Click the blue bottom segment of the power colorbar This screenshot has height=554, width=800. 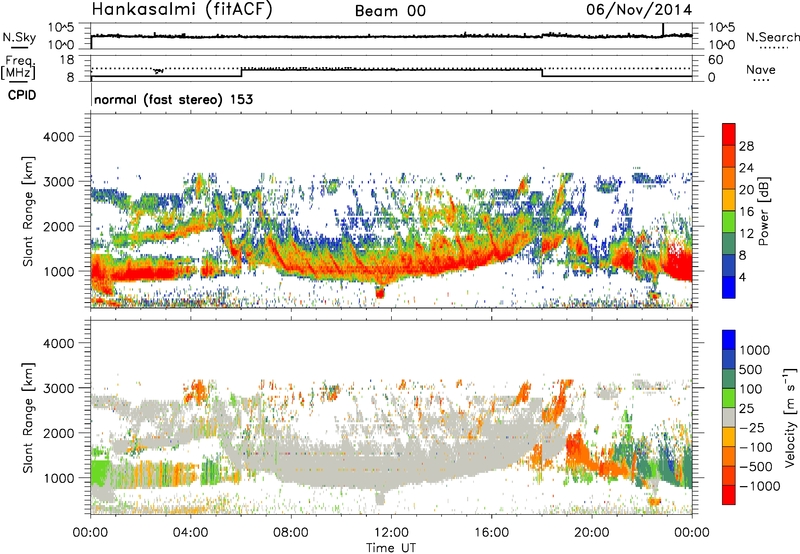(729, 287)
